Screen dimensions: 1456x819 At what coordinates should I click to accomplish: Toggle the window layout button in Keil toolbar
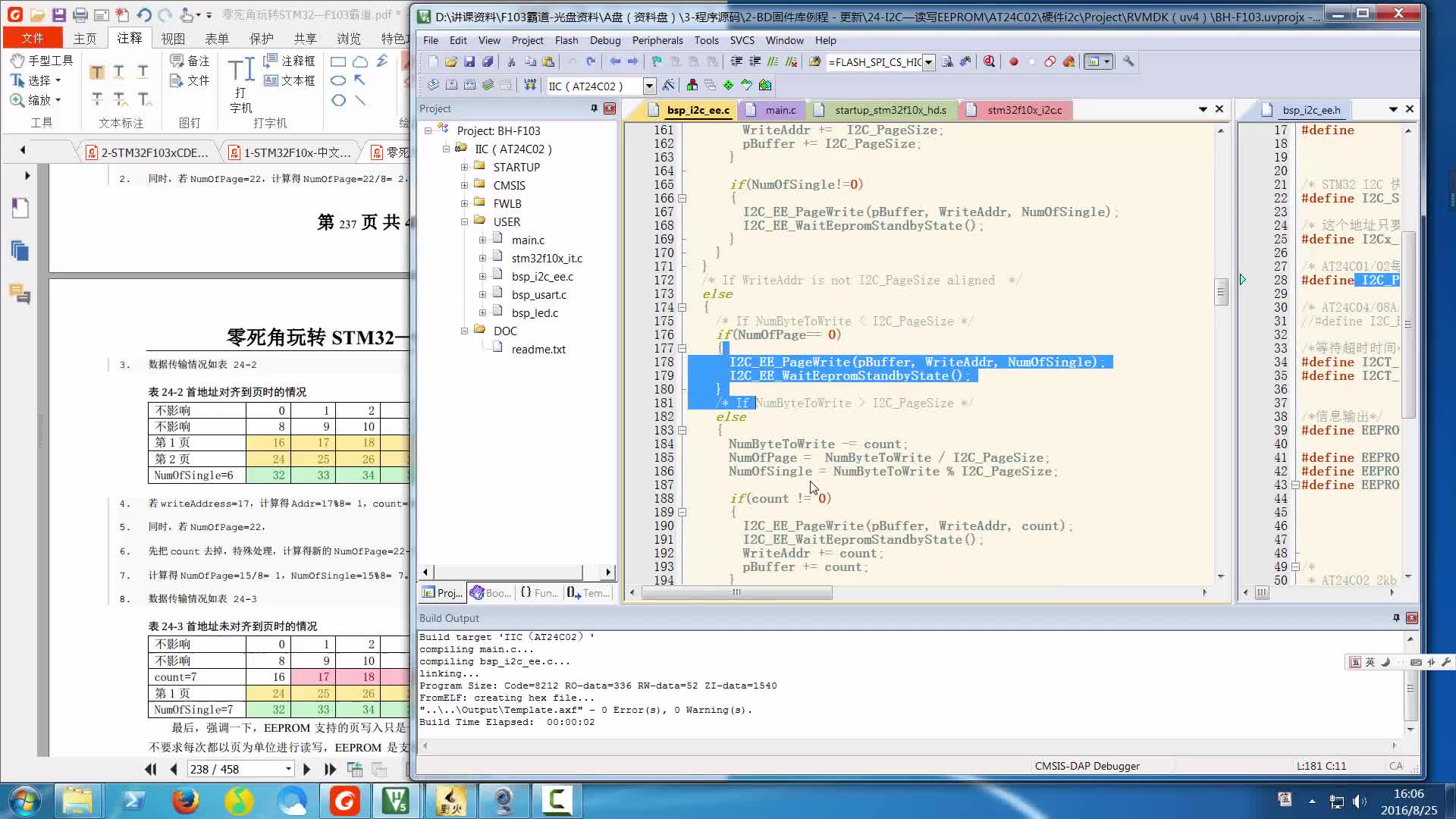1098,62
